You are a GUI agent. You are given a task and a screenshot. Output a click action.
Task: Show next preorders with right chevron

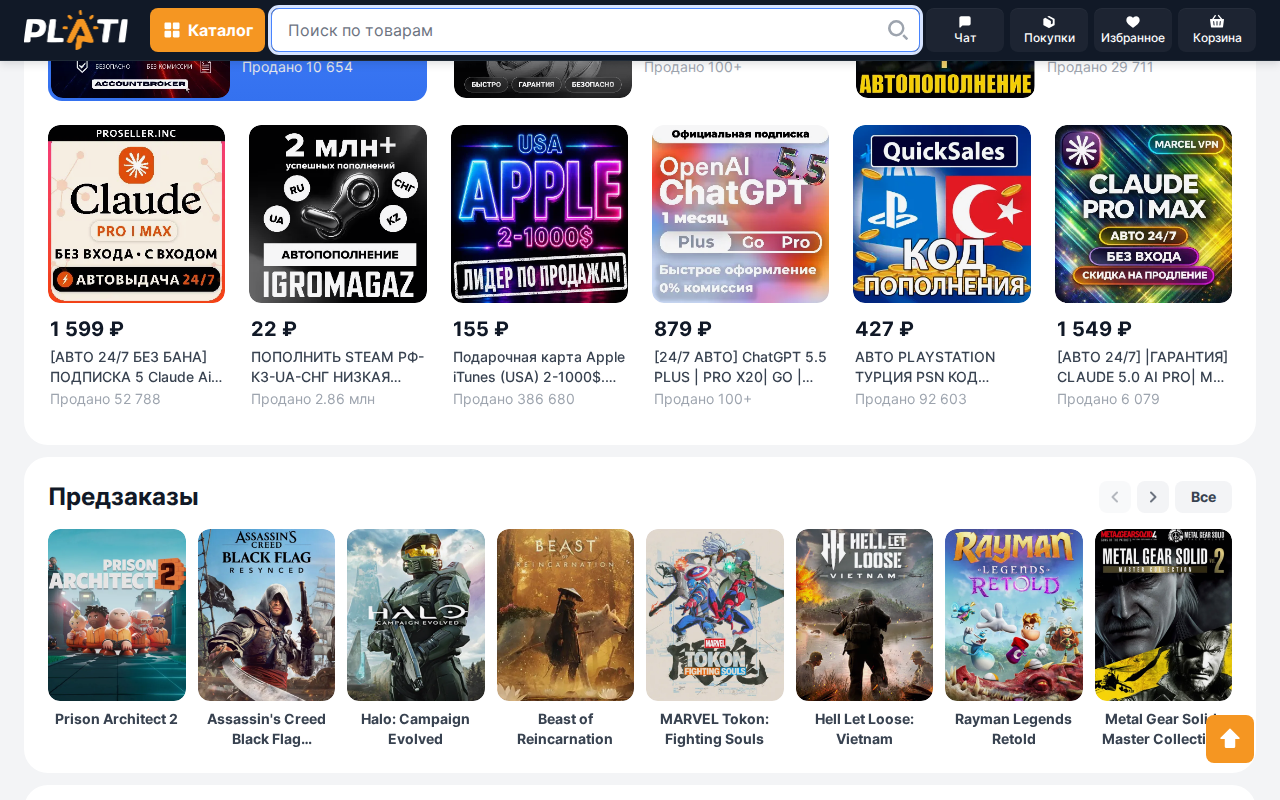click(x=1153, y=497)
